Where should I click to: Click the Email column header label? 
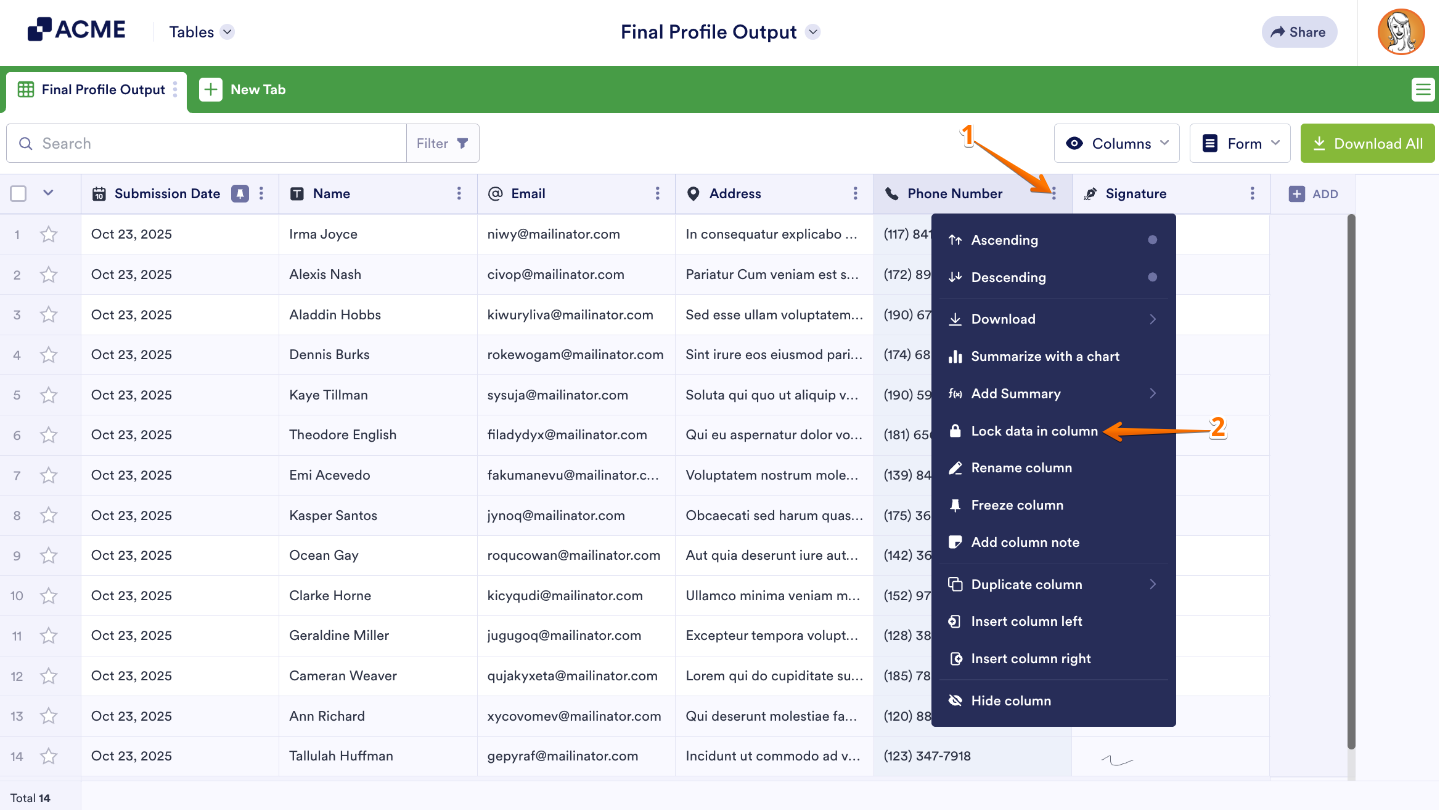click(x=528, y=194)
